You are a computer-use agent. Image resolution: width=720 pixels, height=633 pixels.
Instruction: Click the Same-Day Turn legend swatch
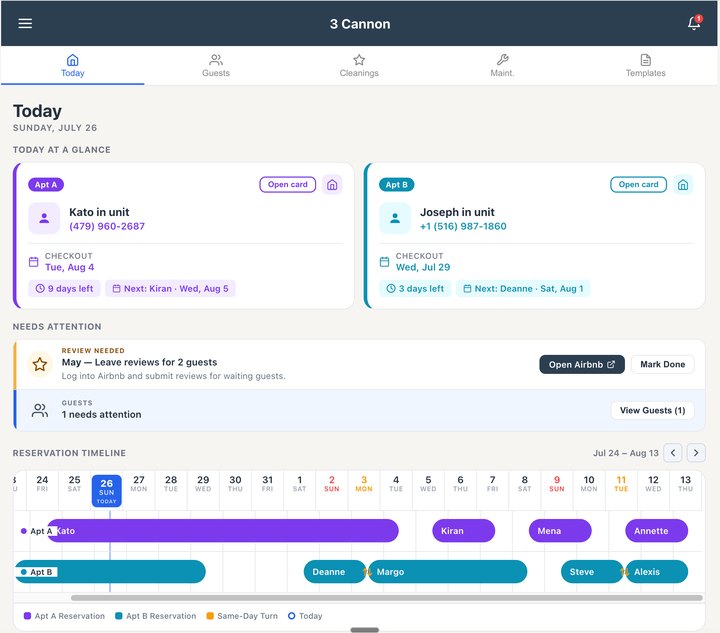pos(210,616)
